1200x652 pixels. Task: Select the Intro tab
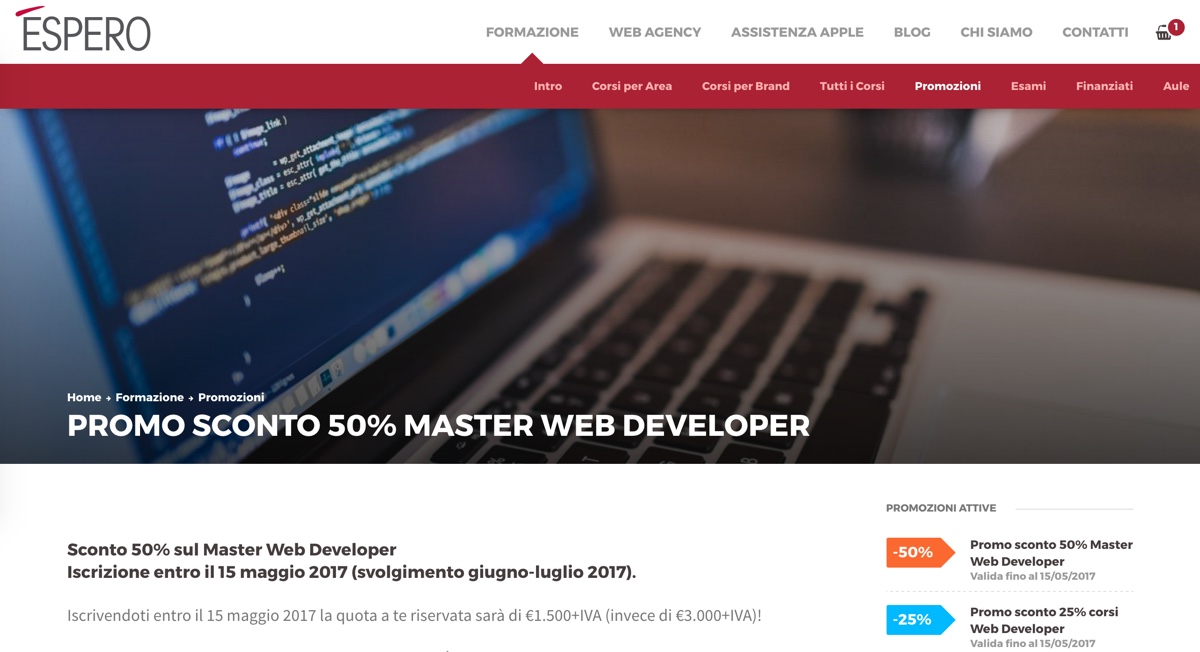click(547, 86)
